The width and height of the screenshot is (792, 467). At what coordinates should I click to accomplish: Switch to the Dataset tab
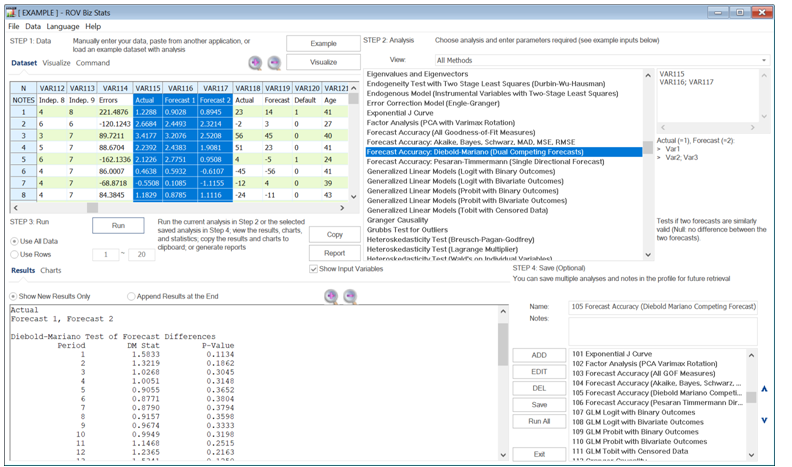(24, 63)
